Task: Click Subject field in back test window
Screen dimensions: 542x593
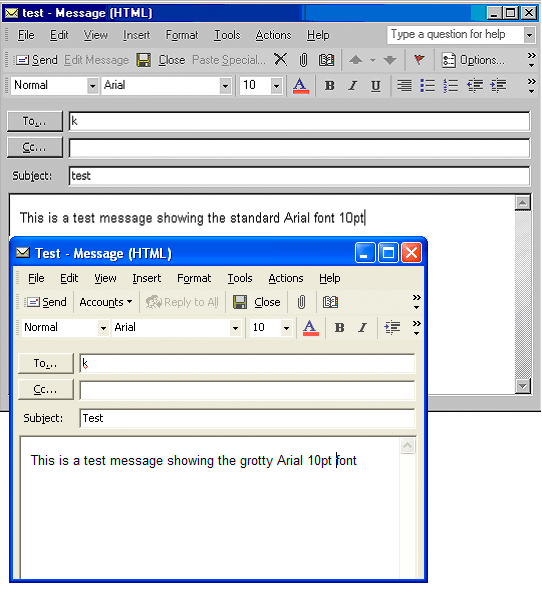Action: pos(300,176)
